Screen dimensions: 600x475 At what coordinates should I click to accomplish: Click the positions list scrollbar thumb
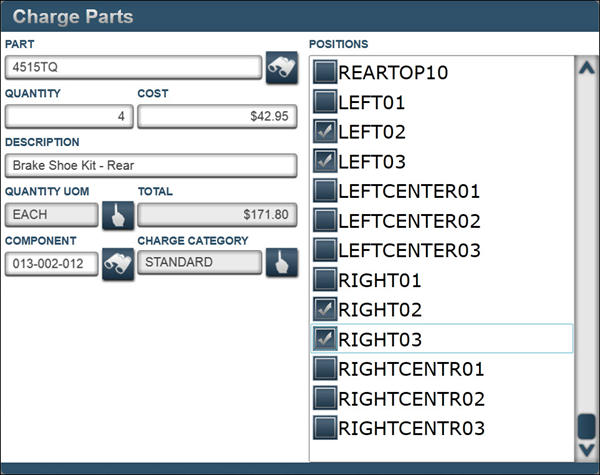[587, 424]
